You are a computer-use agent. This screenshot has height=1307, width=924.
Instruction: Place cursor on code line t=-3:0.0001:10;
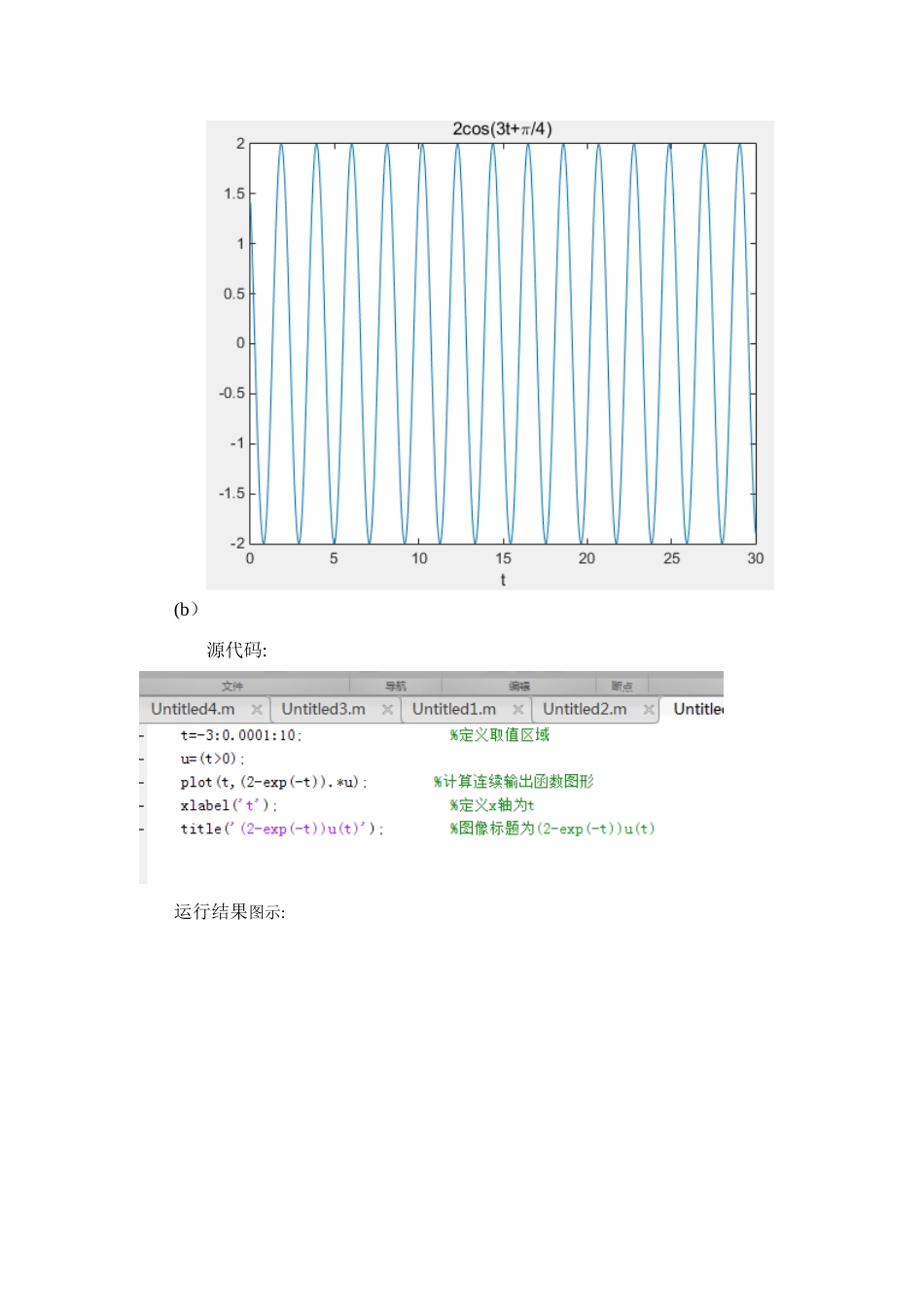pyautogui.click(x=241, y=735)
